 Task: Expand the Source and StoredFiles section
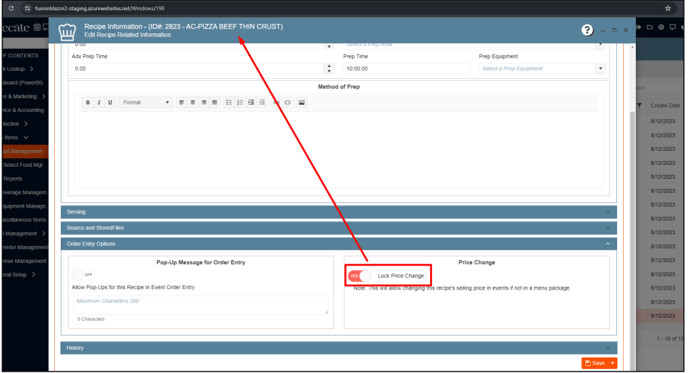(x=339, y=228)
